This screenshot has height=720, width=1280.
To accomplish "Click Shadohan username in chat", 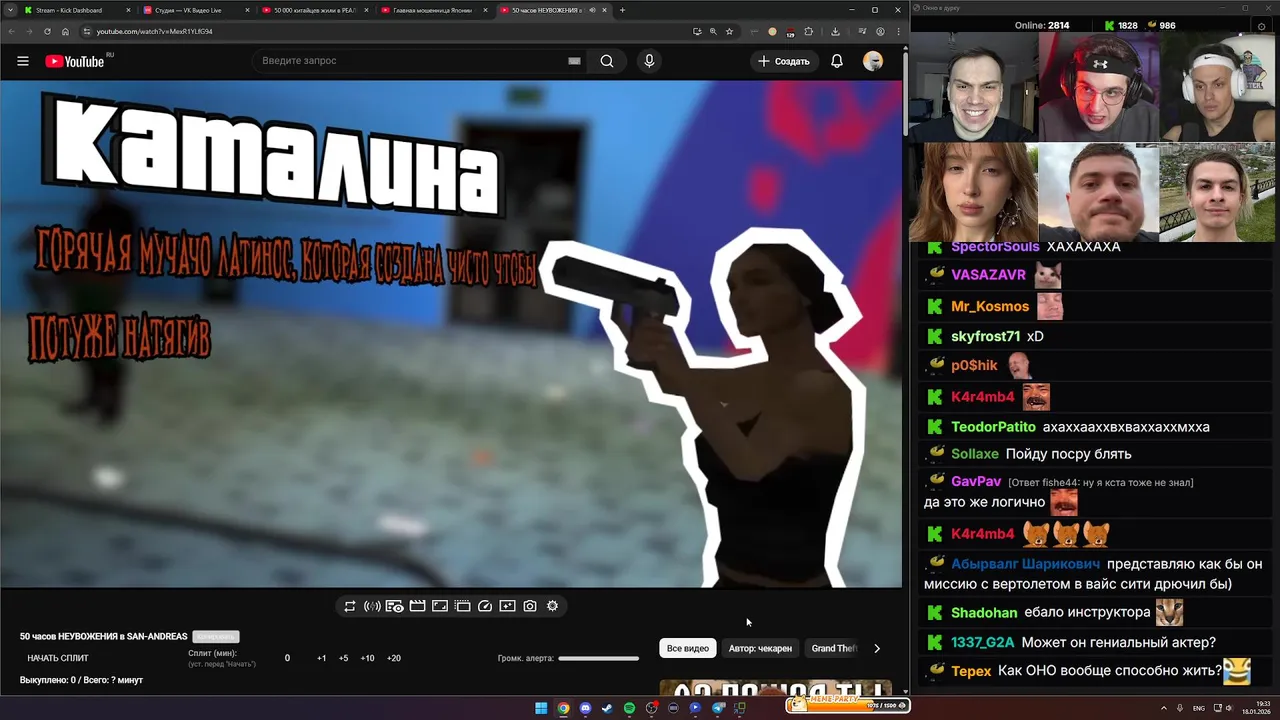I will click(x=984, y=613).
